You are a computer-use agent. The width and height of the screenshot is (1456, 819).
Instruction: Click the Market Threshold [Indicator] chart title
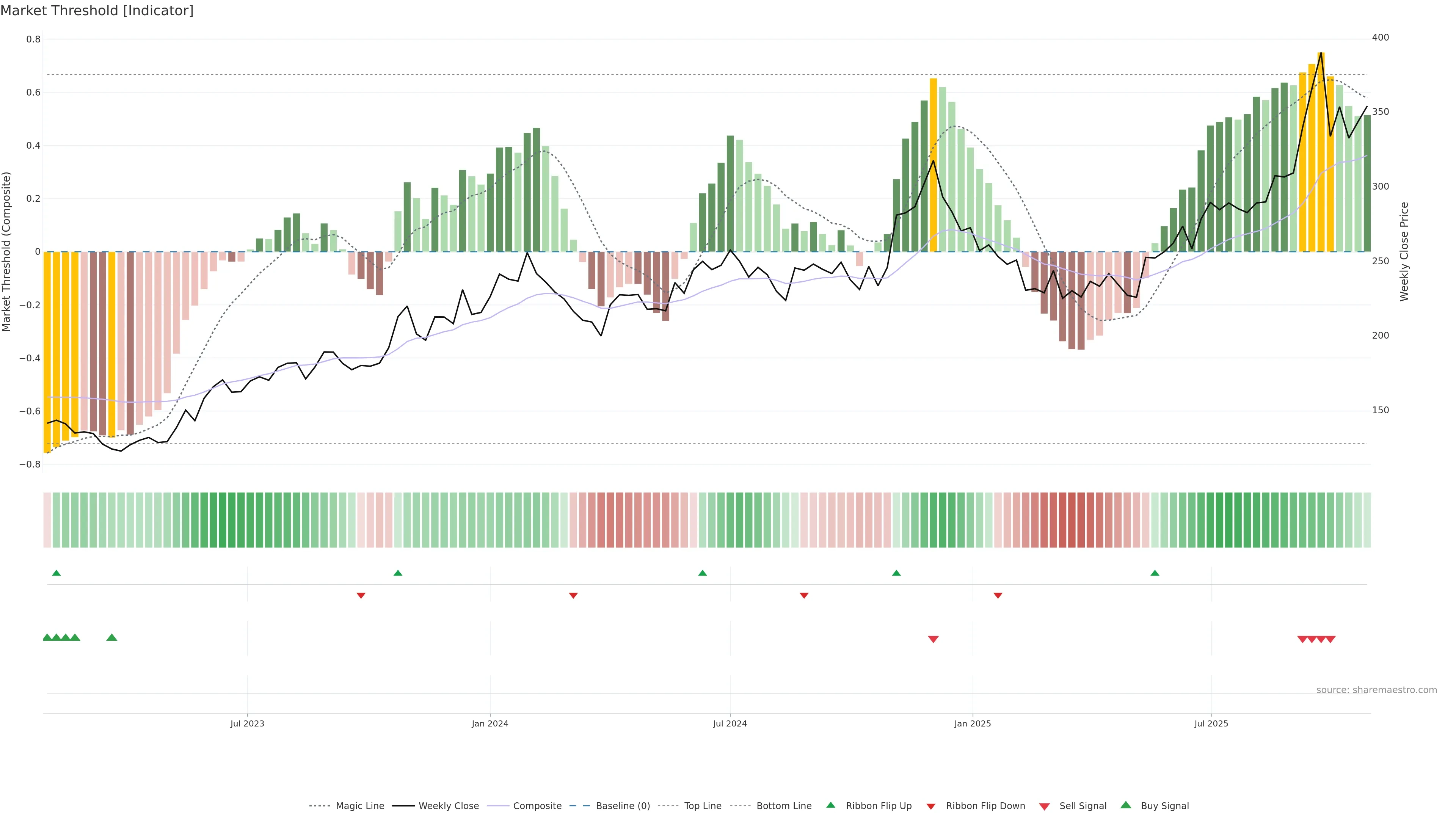click(x=97, y=11)
